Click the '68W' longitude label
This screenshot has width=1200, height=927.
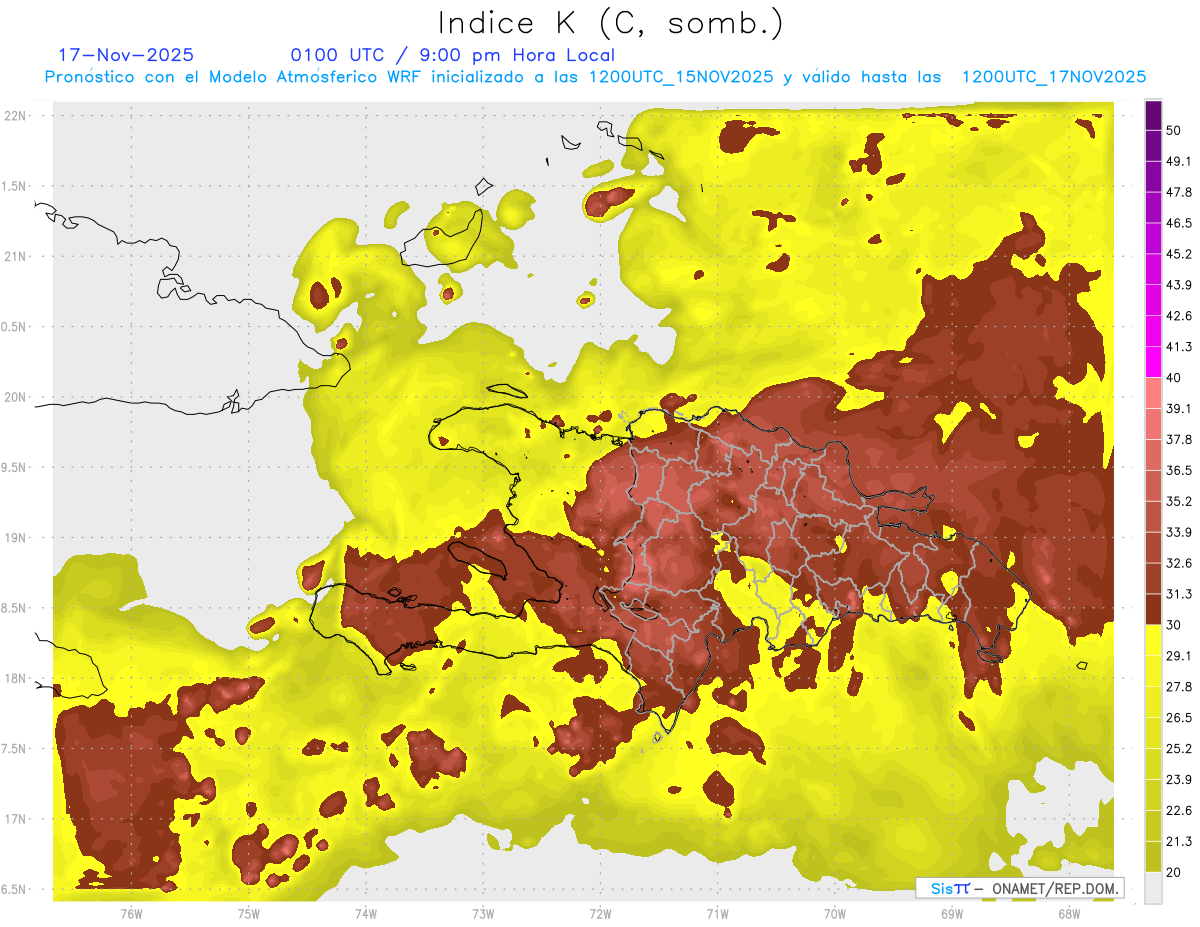click(x=1068, y=914)
